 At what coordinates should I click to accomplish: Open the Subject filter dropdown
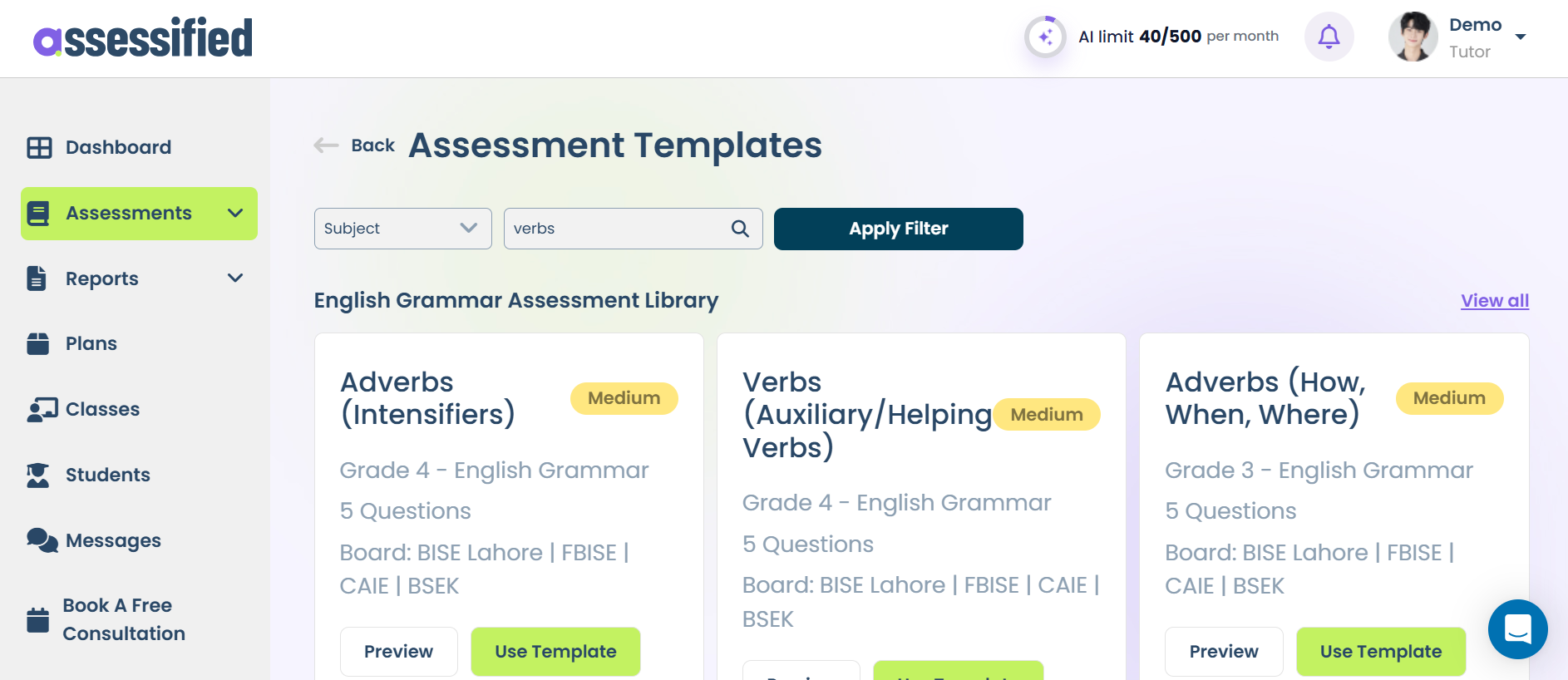click(x=402, y=229)
